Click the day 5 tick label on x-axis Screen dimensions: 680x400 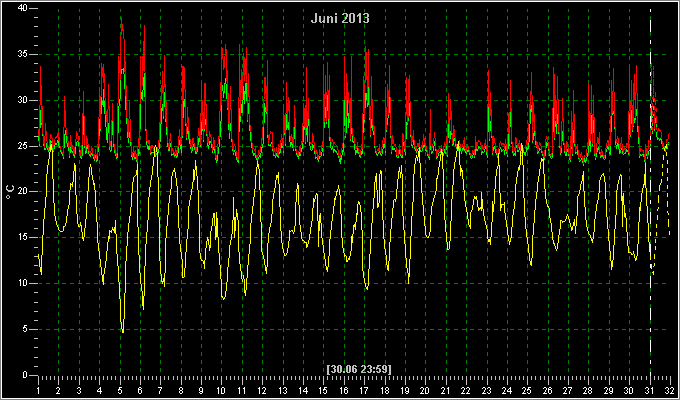click(120, 390)
